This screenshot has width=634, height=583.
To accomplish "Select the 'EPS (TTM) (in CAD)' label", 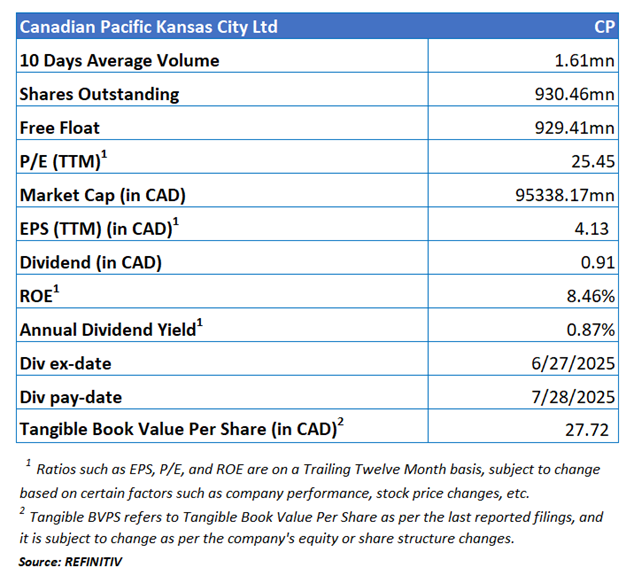I will [99, 228].
